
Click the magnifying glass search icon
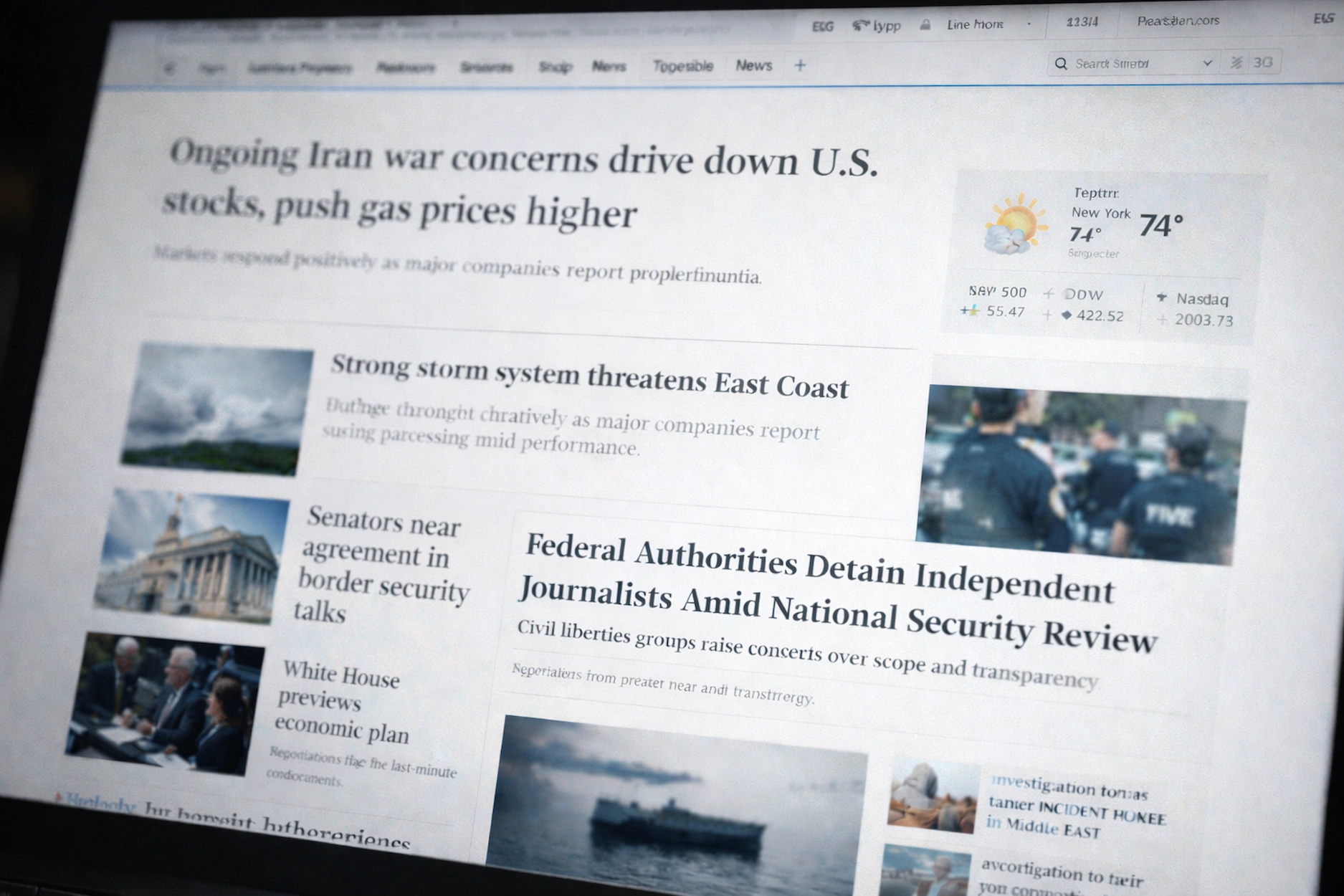click(1061, 64)
